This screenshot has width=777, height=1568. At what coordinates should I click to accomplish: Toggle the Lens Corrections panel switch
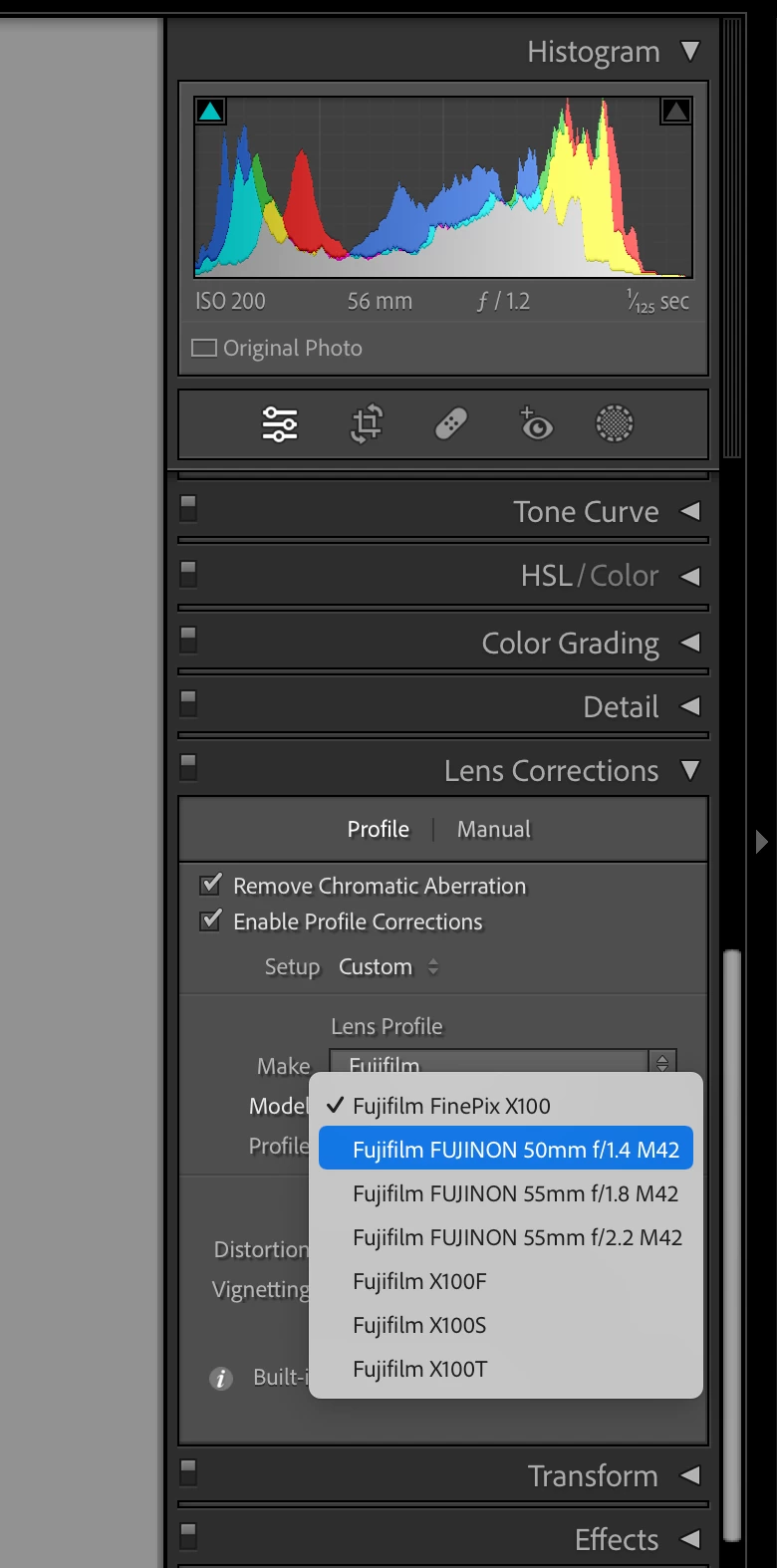click(188, 767)
